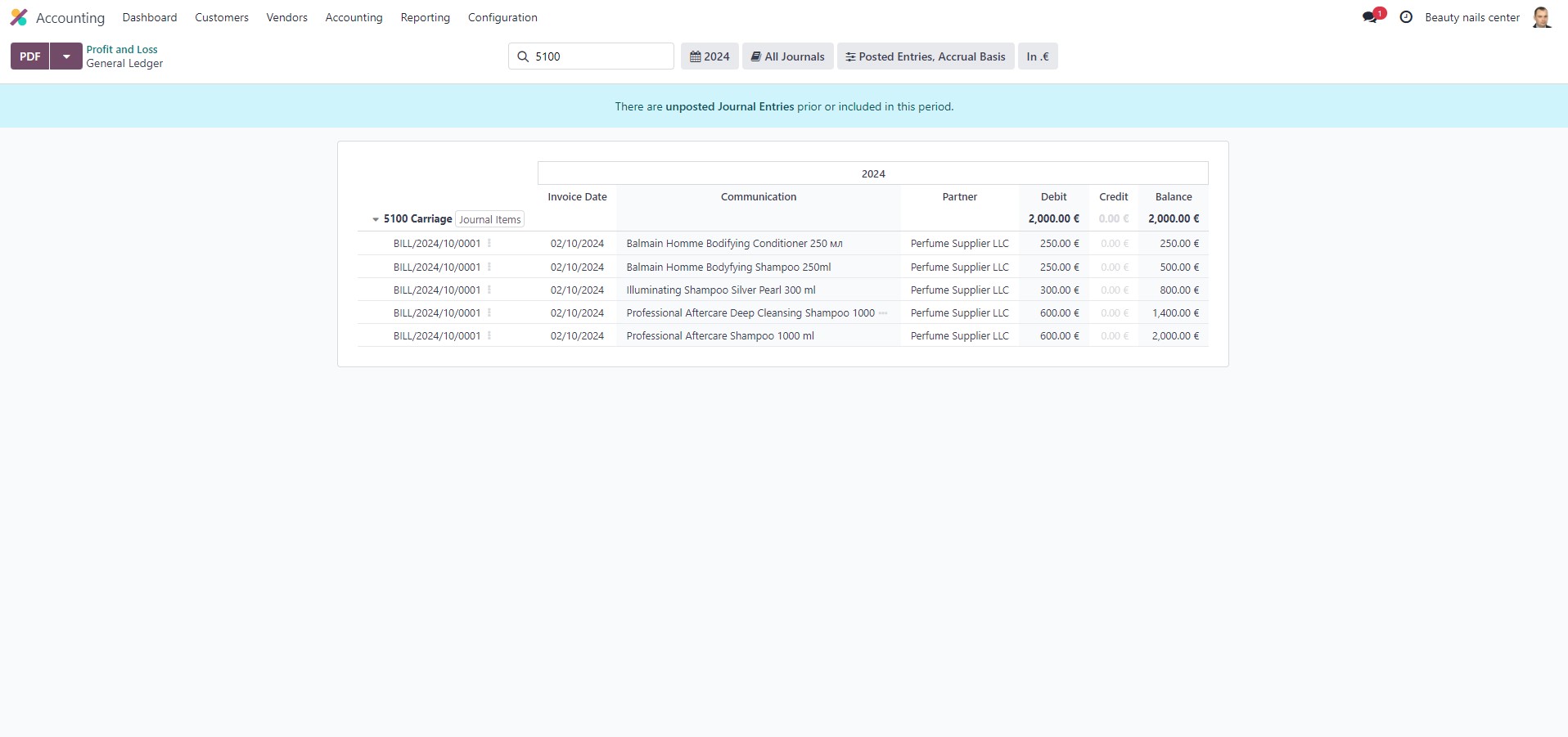Open Posted Entries, Accrual Basis options

point(925,56)
